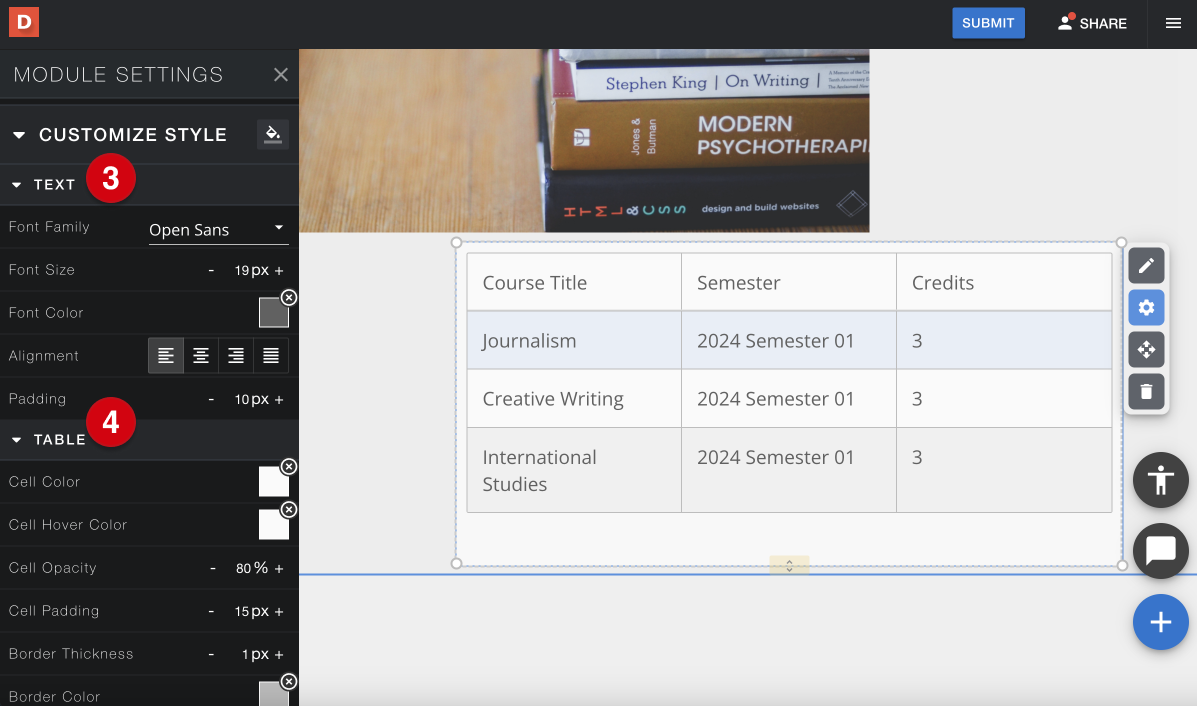Image resolution: width=1197 pixels, height=706 pixels.
Task: Select the move tool for the table module
Action: tap(1146, 349)
